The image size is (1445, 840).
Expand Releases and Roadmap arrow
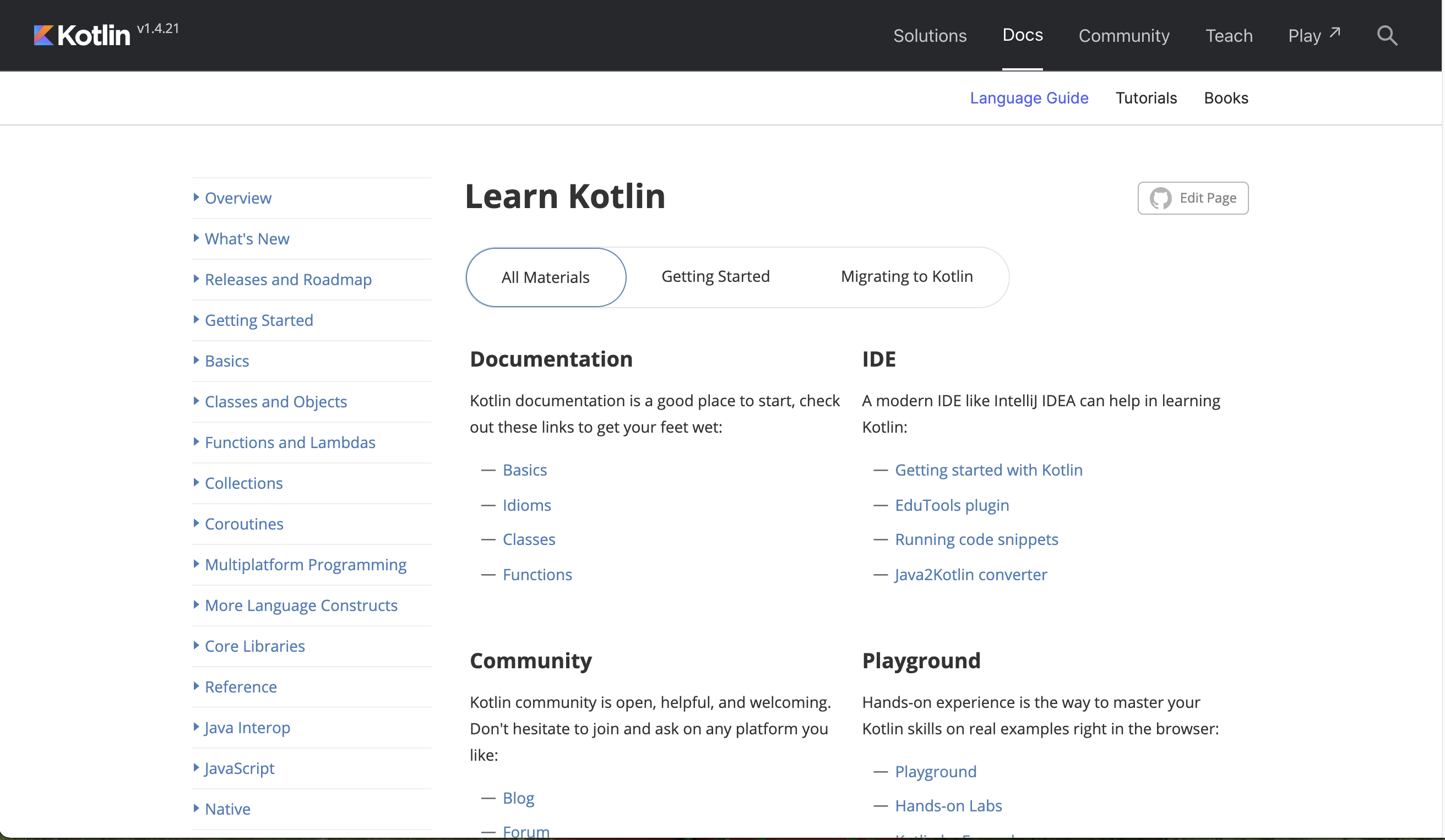[196, 279]
